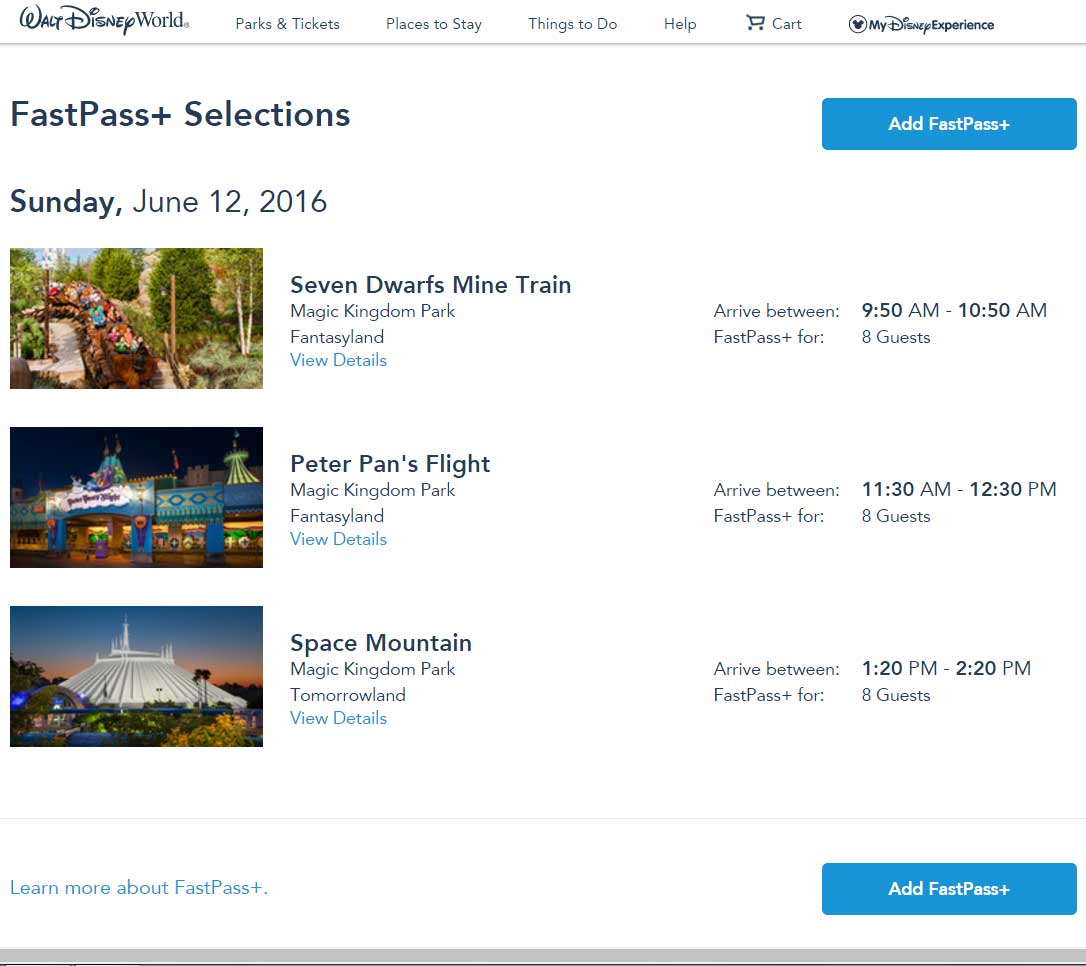Click the Peter Pan's Flight thumbnail
1086x966 pixels.
[x=136, y=497]
